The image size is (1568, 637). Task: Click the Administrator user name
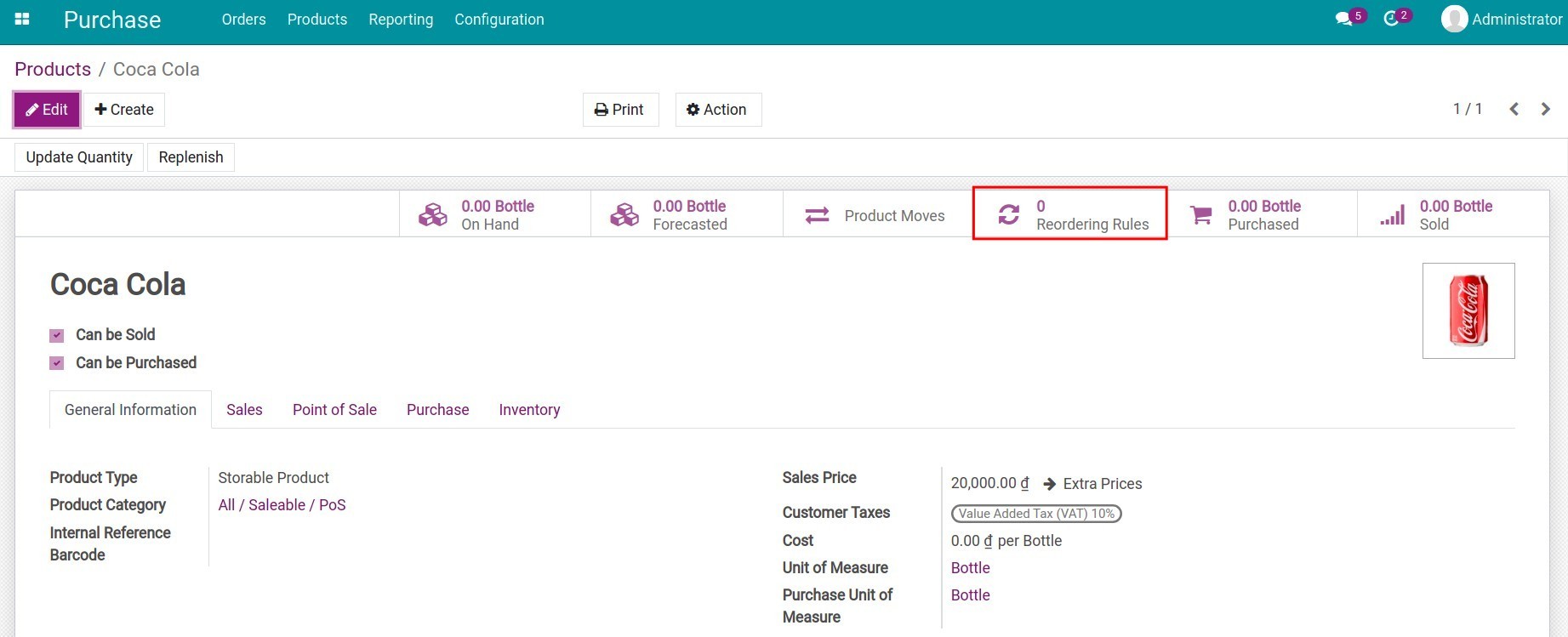pos(1517,19)
